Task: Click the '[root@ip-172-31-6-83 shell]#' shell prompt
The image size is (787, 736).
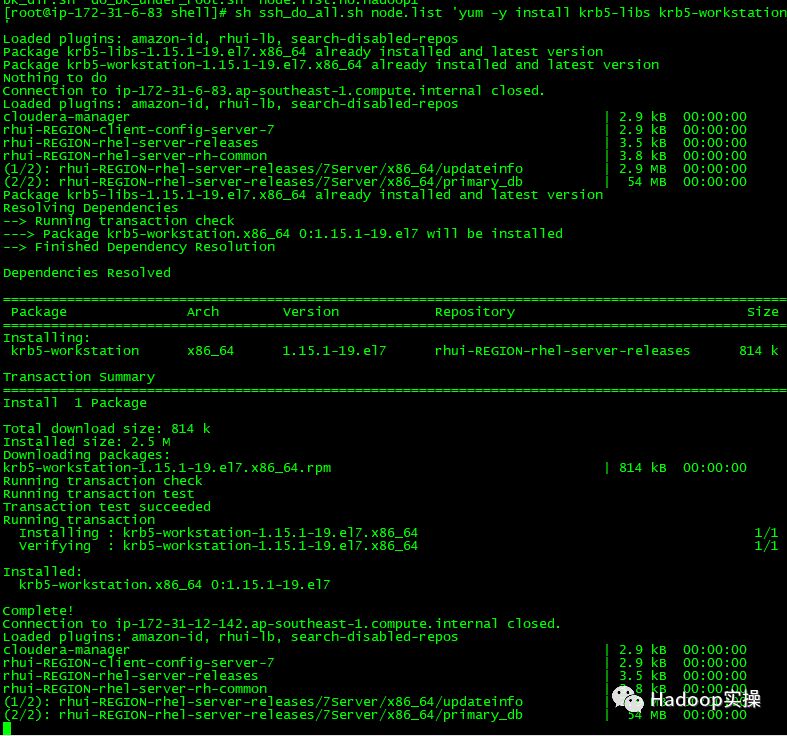Action: click(115, 12)
